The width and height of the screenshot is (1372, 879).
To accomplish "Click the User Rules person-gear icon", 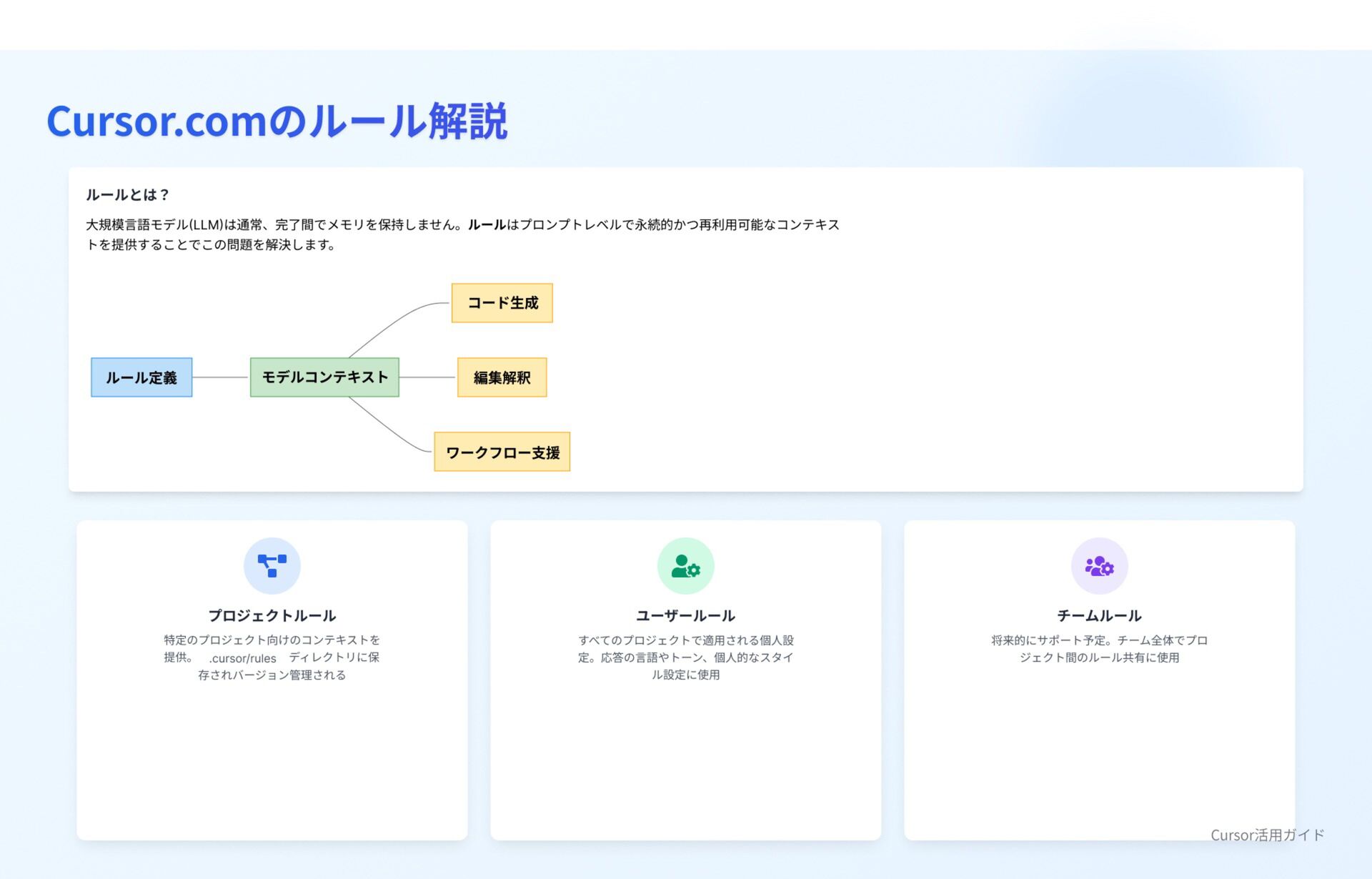I will (x=685, y=566).
